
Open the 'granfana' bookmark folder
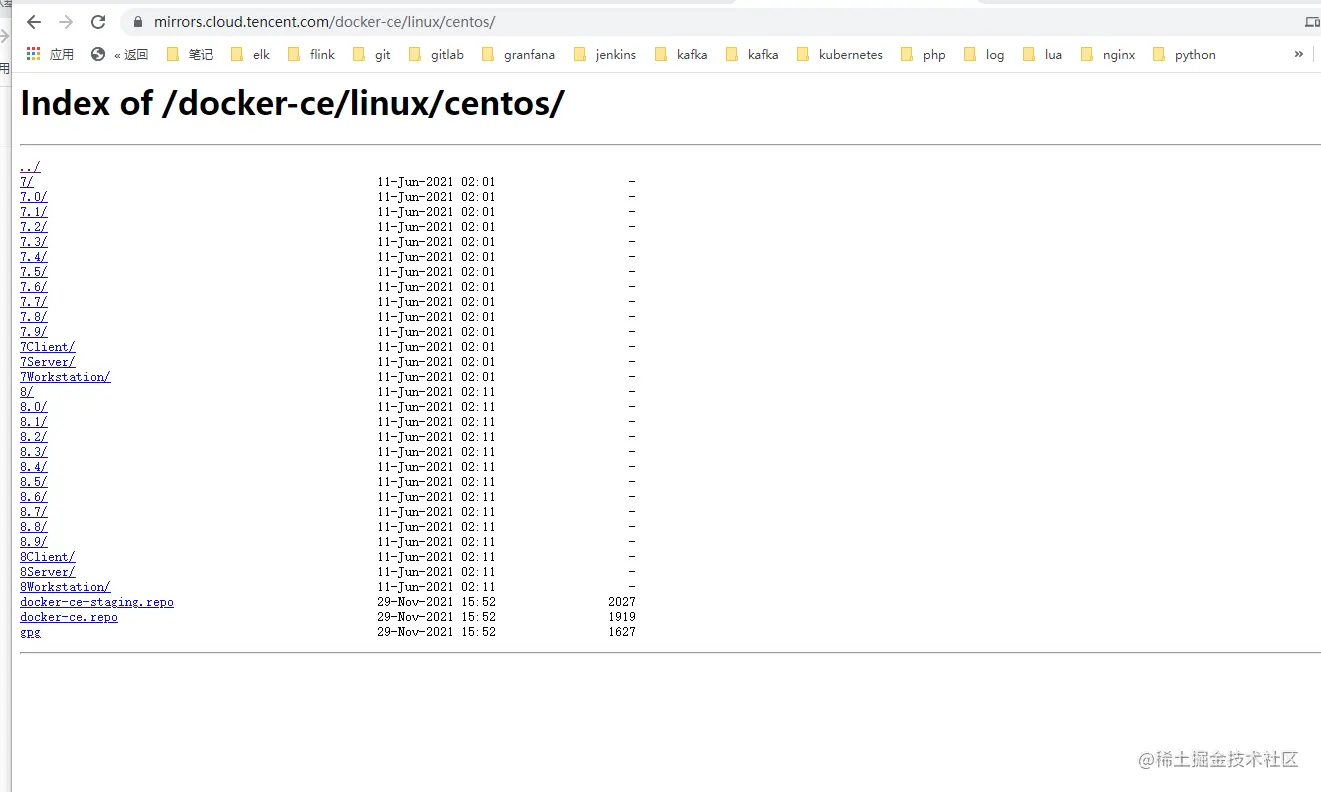point(518,54)
